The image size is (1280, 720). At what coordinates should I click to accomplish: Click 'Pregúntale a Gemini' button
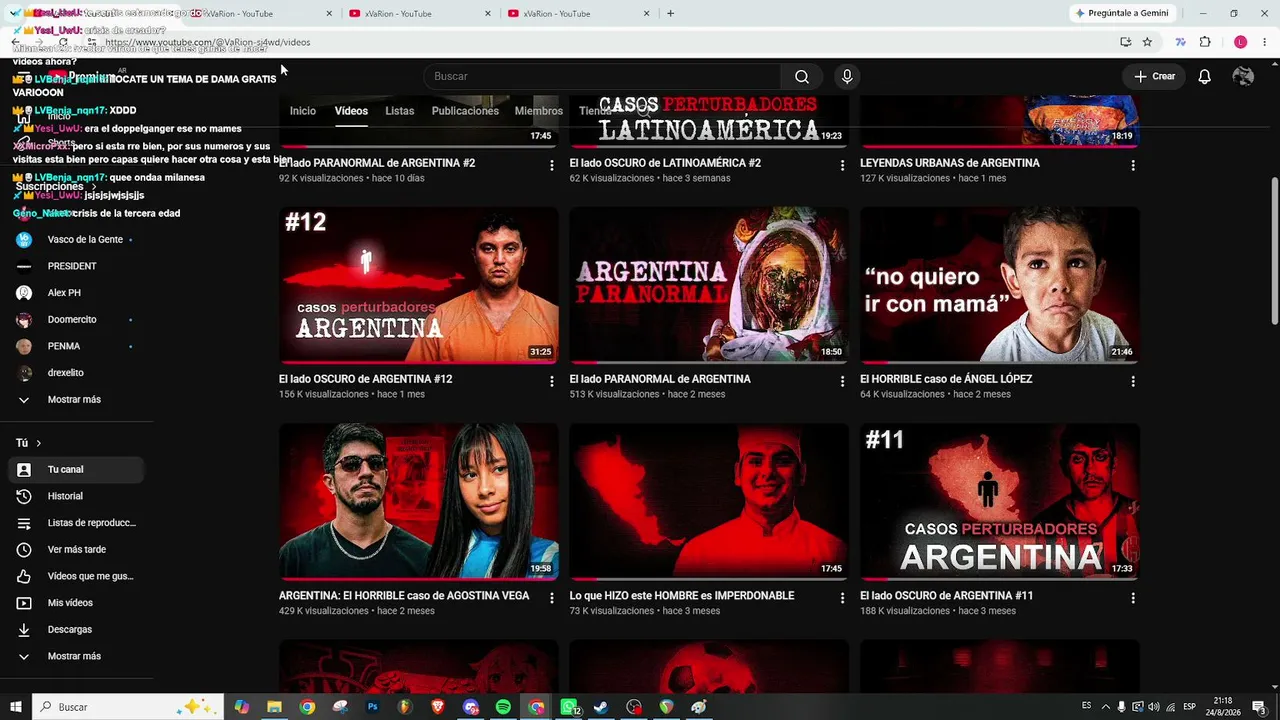[1121, 13]
